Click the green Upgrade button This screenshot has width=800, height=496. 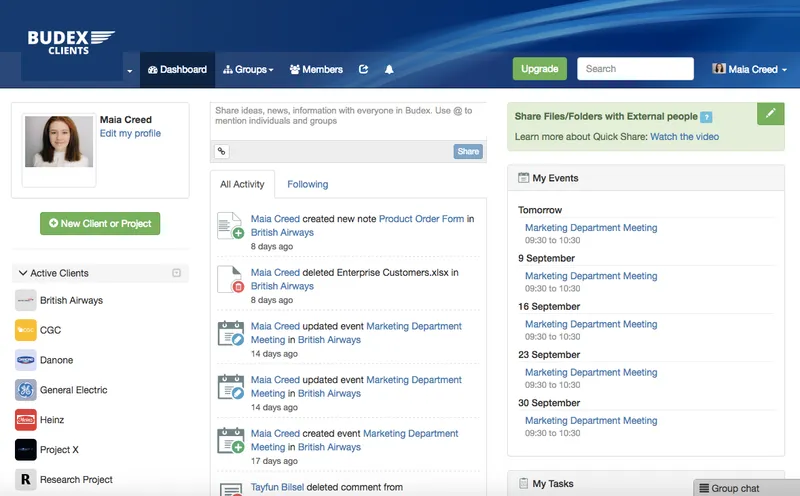[539, 68]
